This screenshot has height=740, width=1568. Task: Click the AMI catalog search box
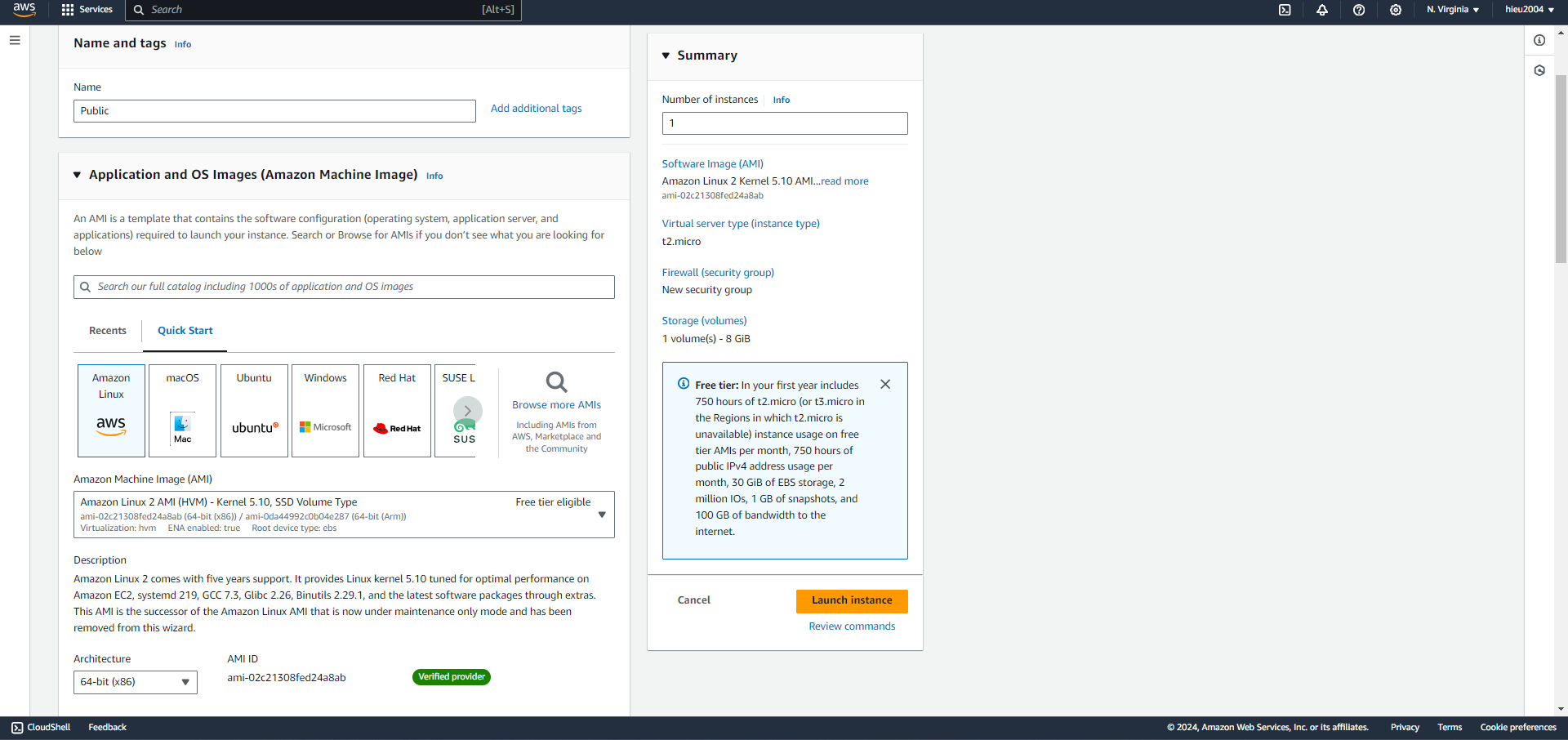click(x=344, y=287)
